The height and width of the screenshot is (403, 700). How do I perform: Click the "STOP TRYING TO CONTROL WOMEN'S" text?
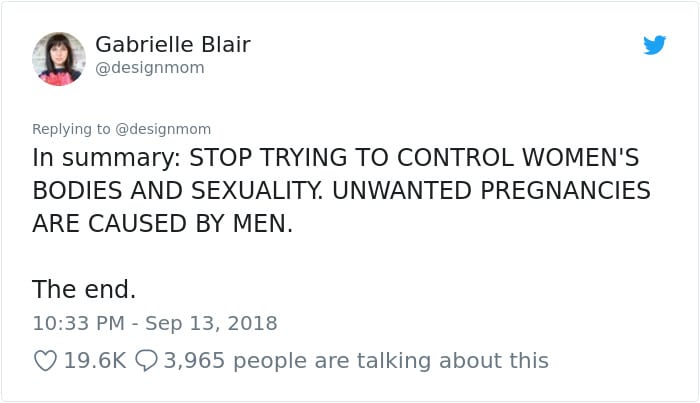[414, 158]
